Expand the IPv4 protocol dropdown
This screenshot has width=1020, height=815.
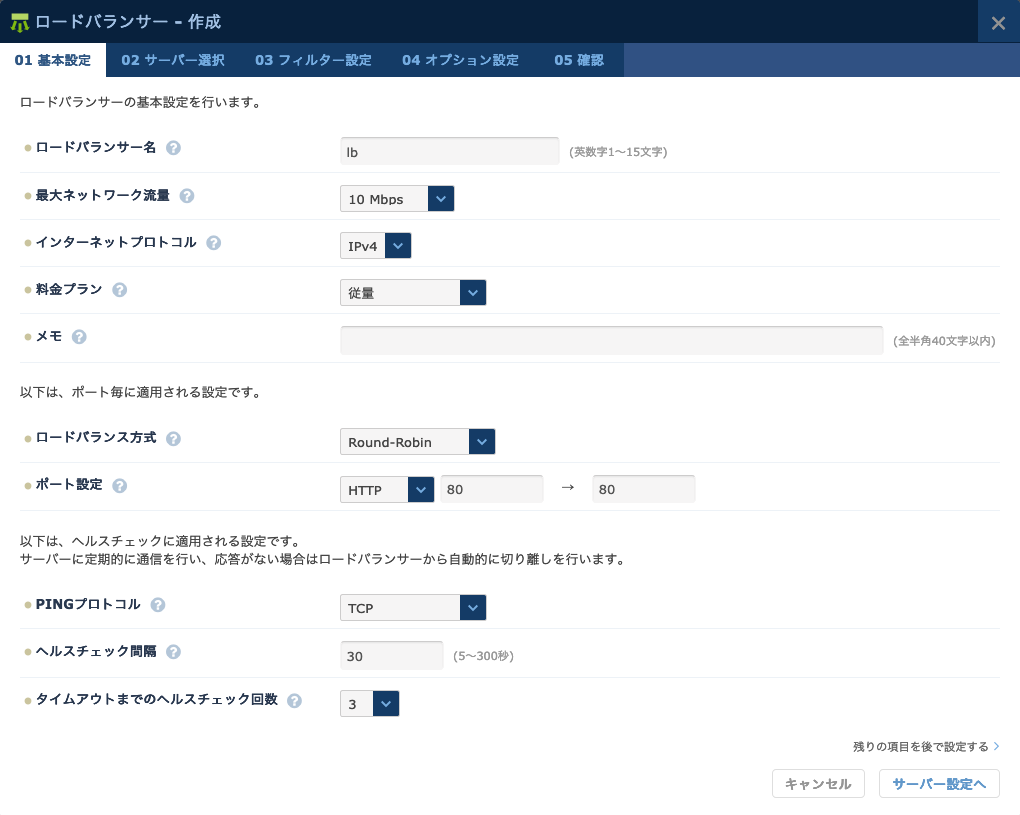(x=376, y=246)
